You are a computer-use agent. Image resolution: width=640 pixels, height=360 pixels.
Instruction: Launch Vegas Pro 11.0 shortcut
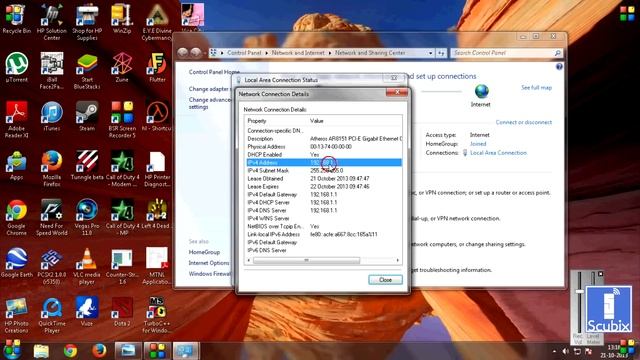click(87, 217)
